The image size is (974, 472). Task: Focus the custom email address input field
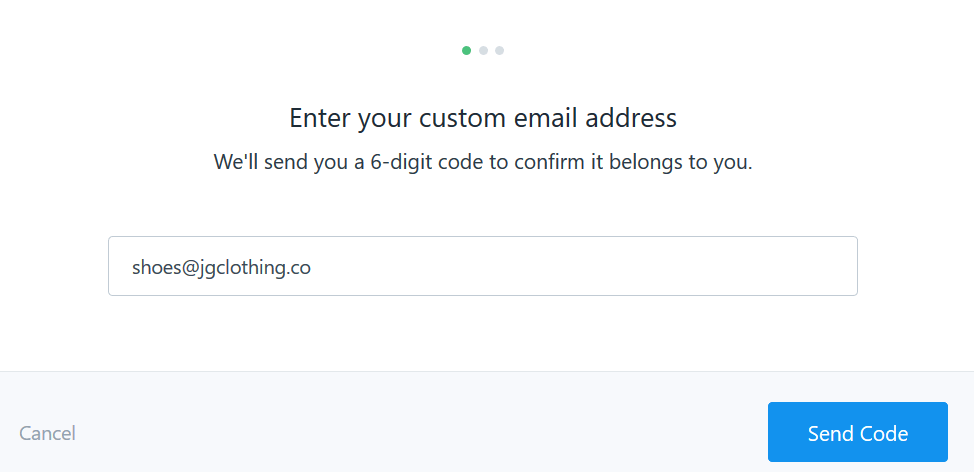[x=482, y=266]
